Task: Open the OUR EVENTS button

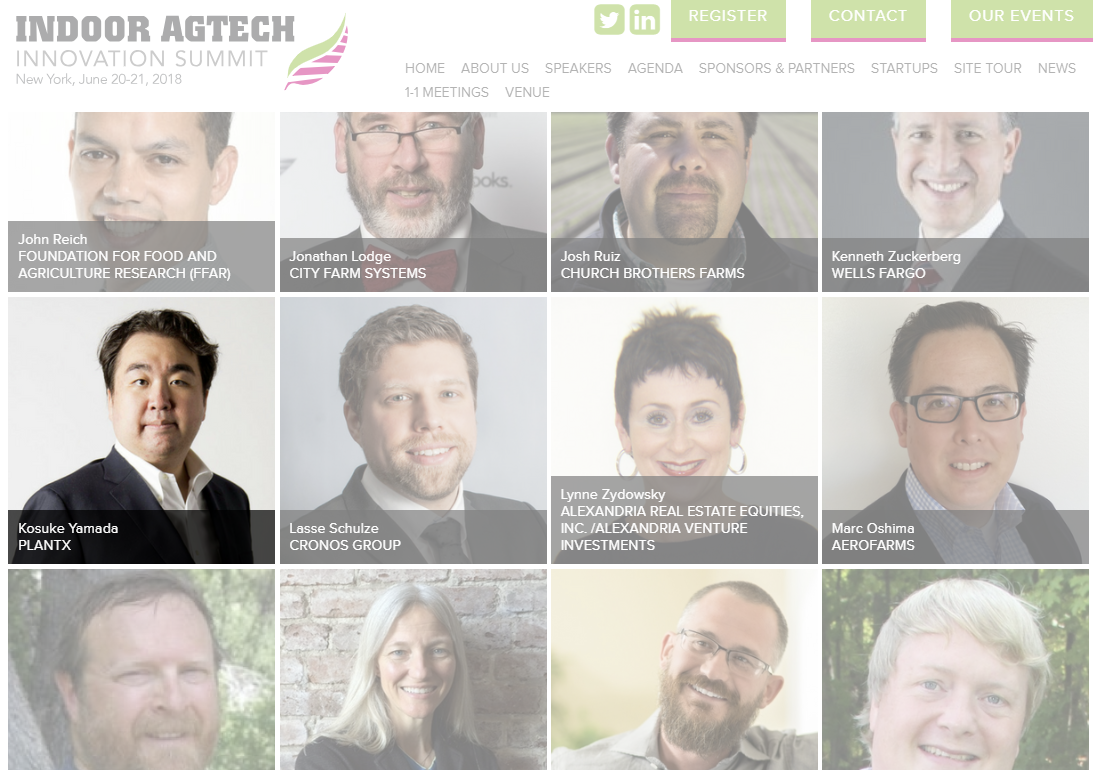Action: click(x=1021, y=20)
